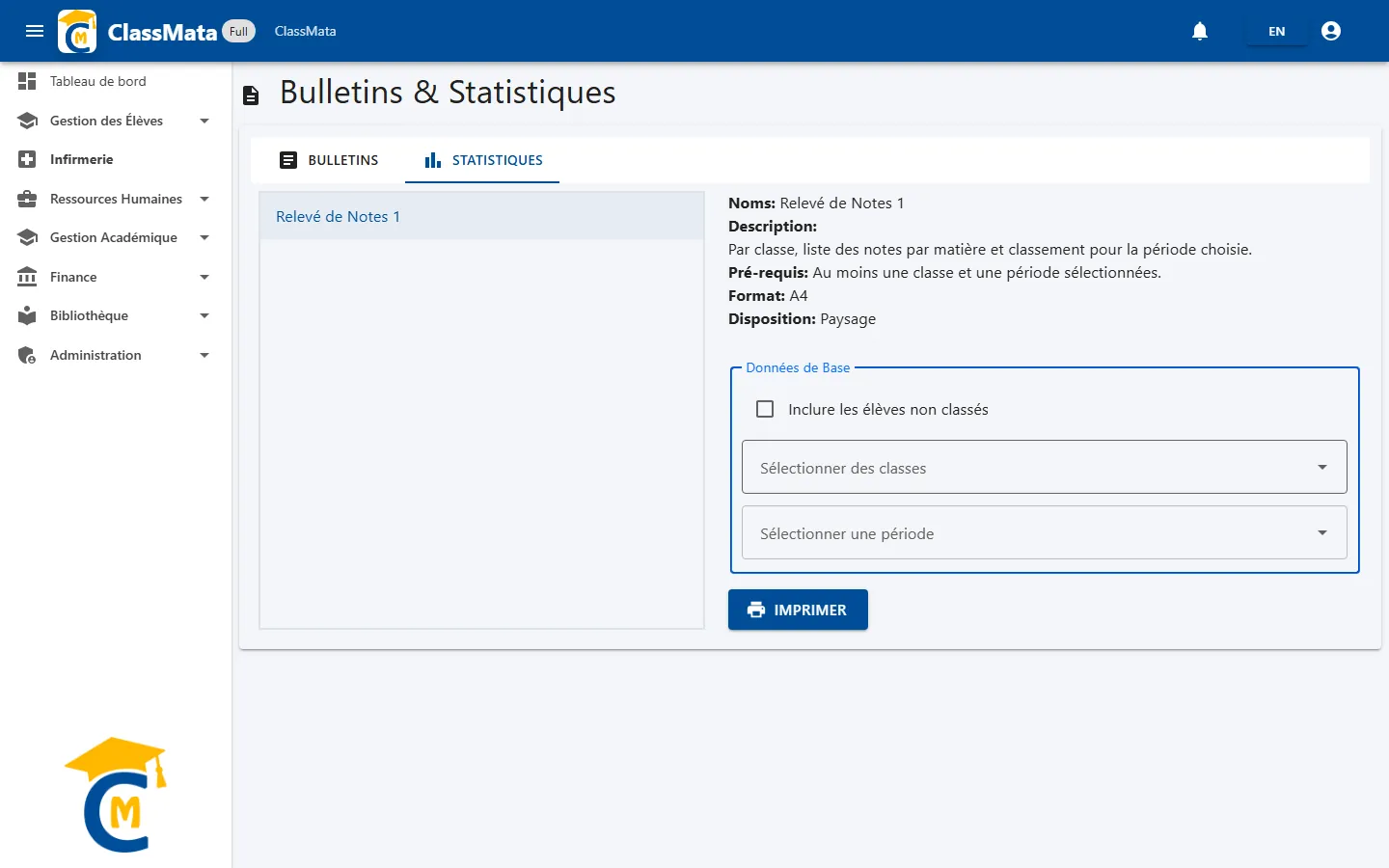Open the user account profile icon

[1331, 31]
